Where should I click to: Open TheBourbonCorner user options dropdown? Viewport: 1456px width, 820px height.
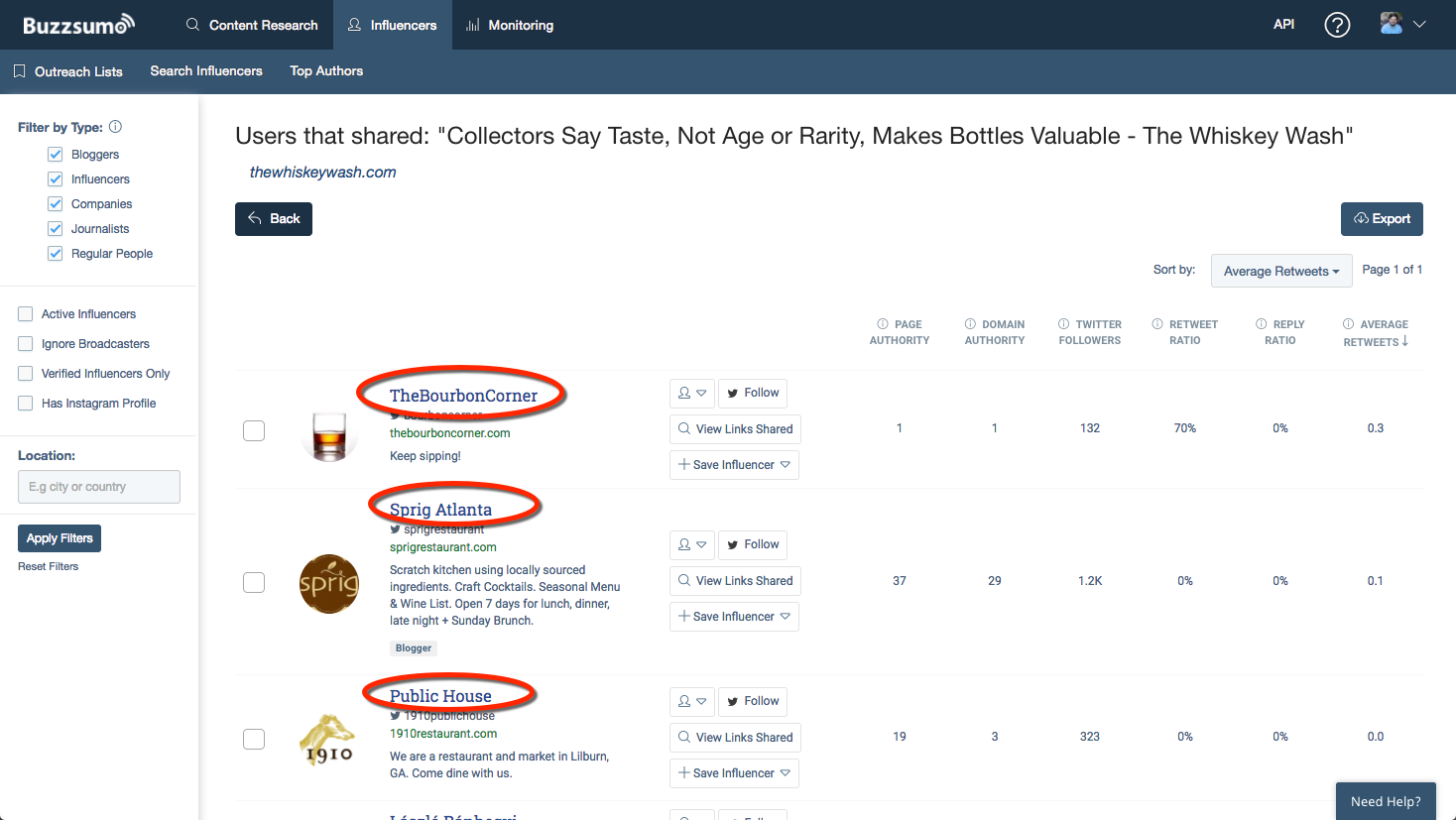pyautogui.click(x=692, y=394)
